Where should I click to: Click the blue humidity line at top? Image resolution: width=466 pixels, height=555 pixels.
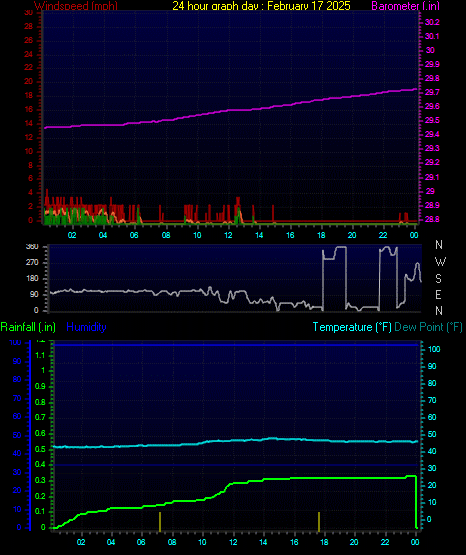[236, 345]
